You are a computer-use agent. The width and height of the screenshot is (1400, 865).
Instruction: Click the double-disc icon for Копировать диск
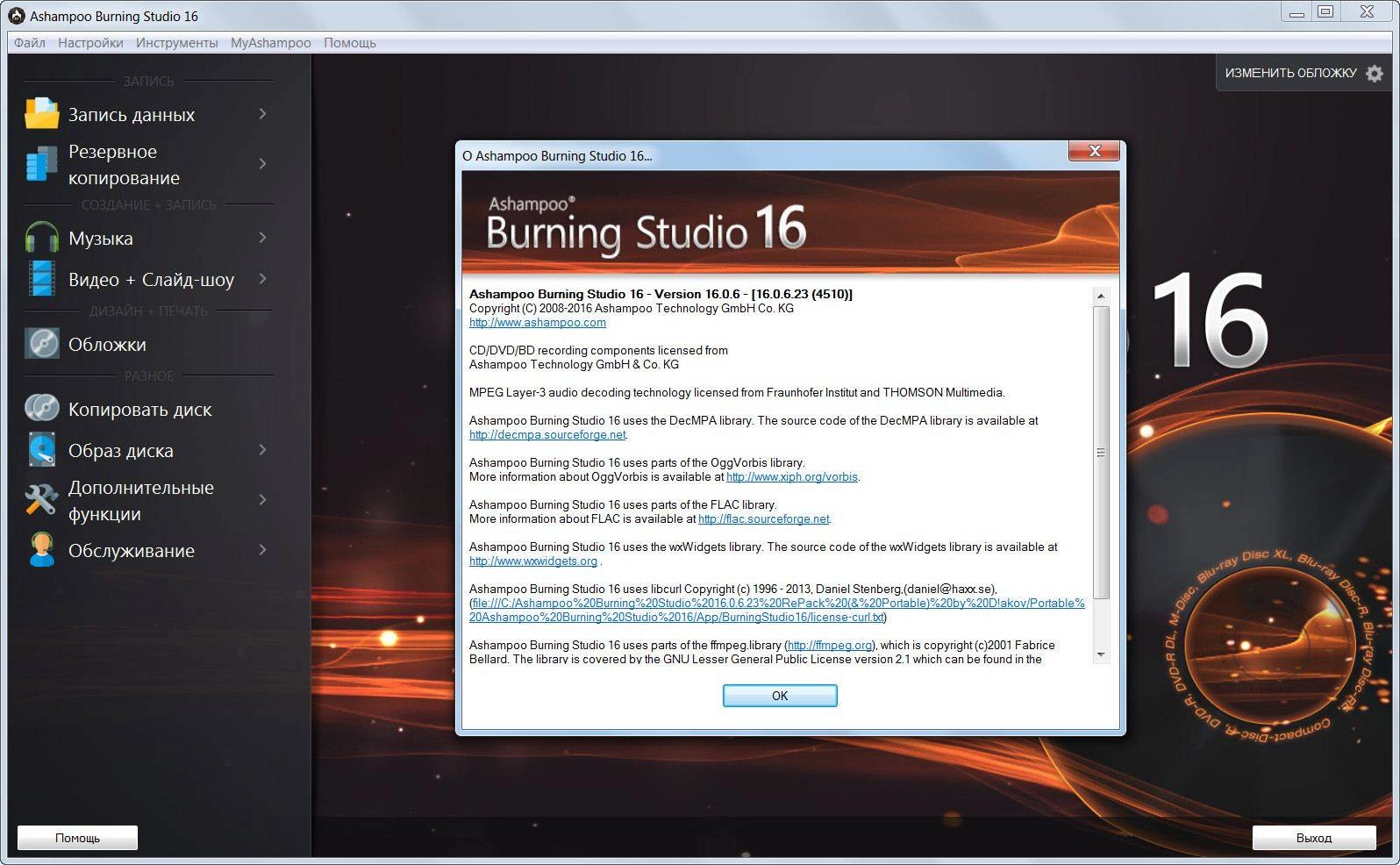(41, 409)
